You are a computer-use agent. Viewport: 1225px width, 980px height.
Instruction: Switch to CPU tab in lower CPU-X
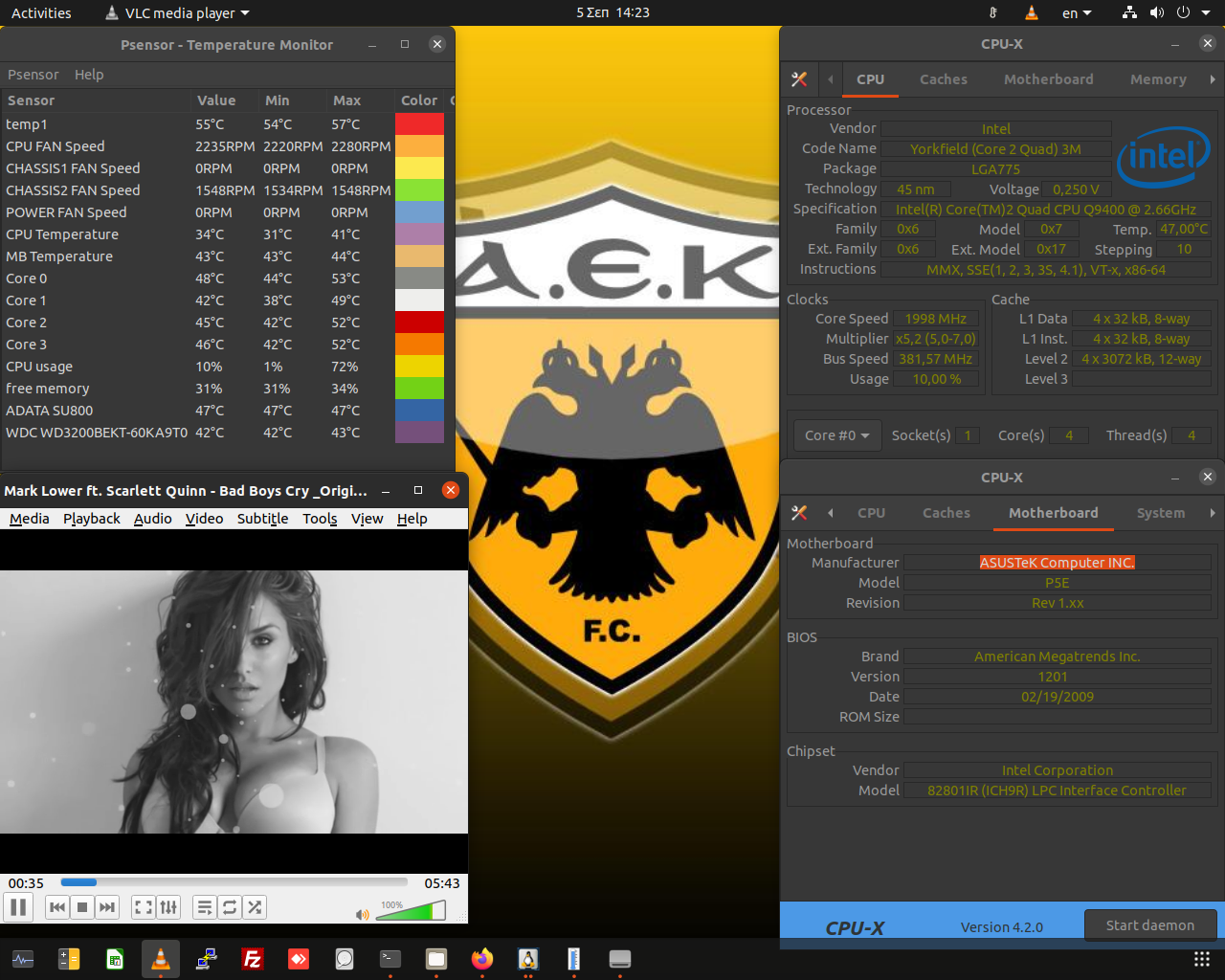pyautogui.click(x=872, y=513)
